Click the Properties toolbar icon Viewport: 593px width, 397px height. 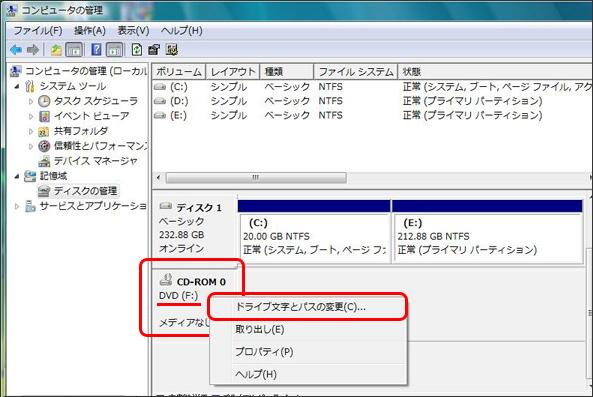[x=154, y=50]
